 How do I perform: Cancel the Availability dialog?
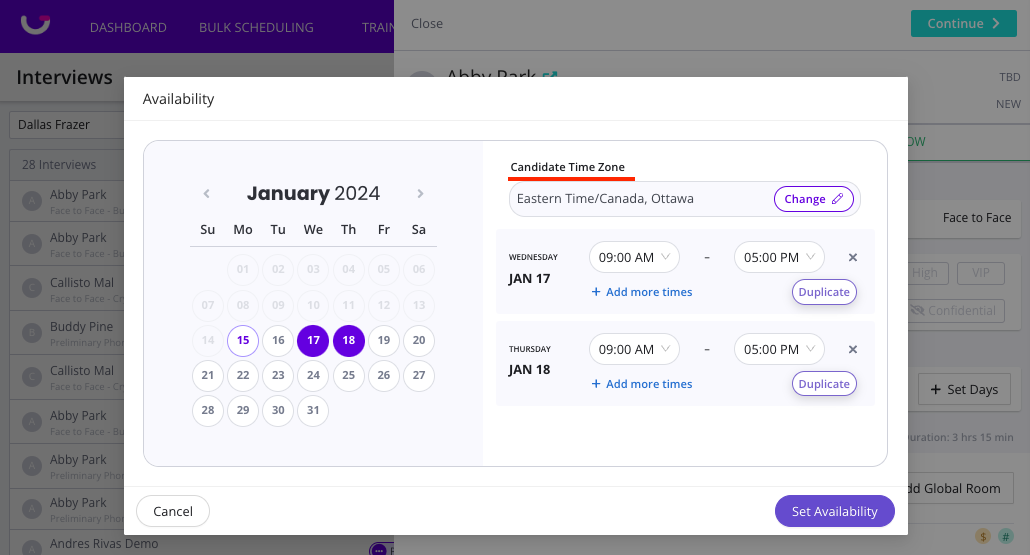pos(173,511)
